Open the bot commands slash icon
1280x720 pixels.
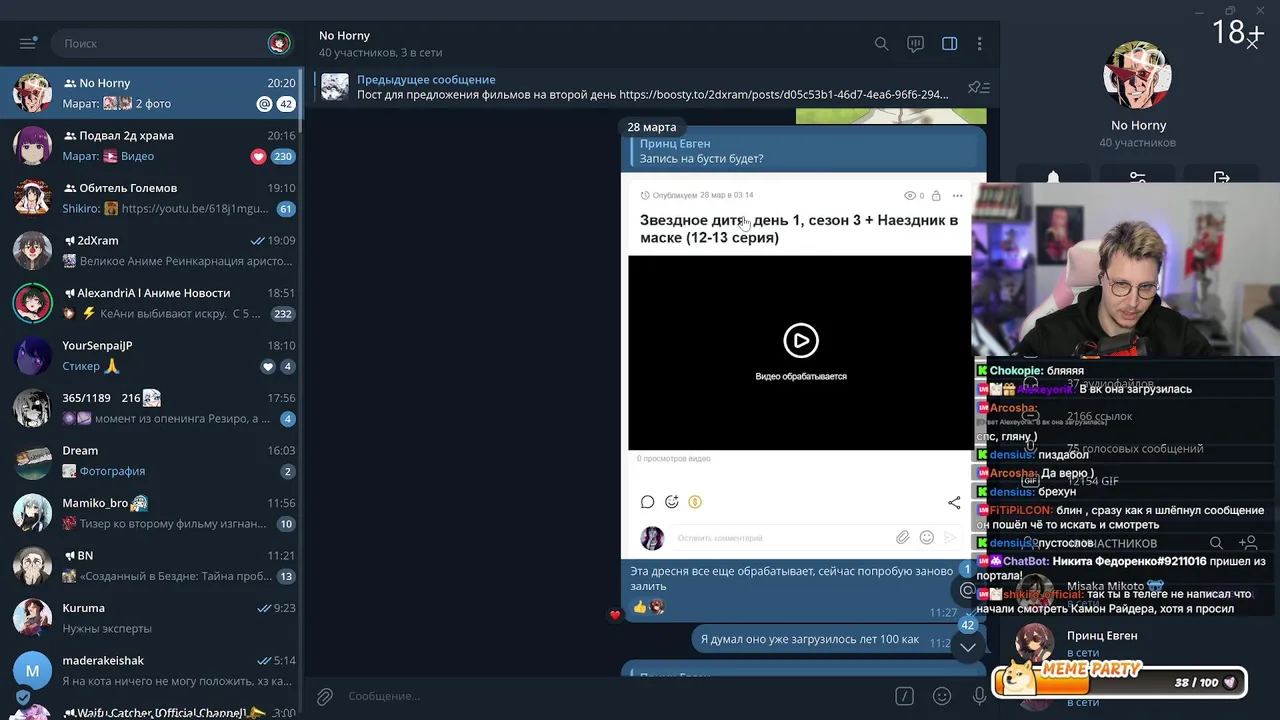point(904,696)
